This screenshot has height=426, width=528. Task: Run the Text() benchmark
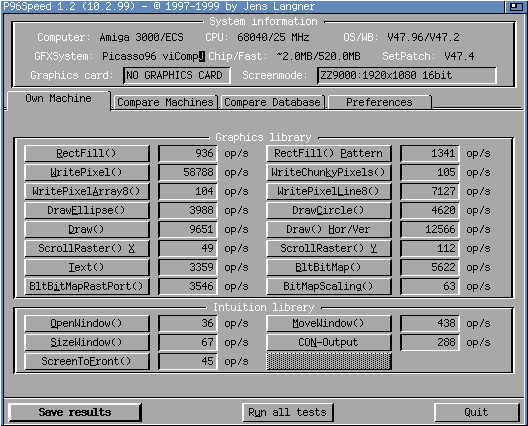tap(87, 267)
